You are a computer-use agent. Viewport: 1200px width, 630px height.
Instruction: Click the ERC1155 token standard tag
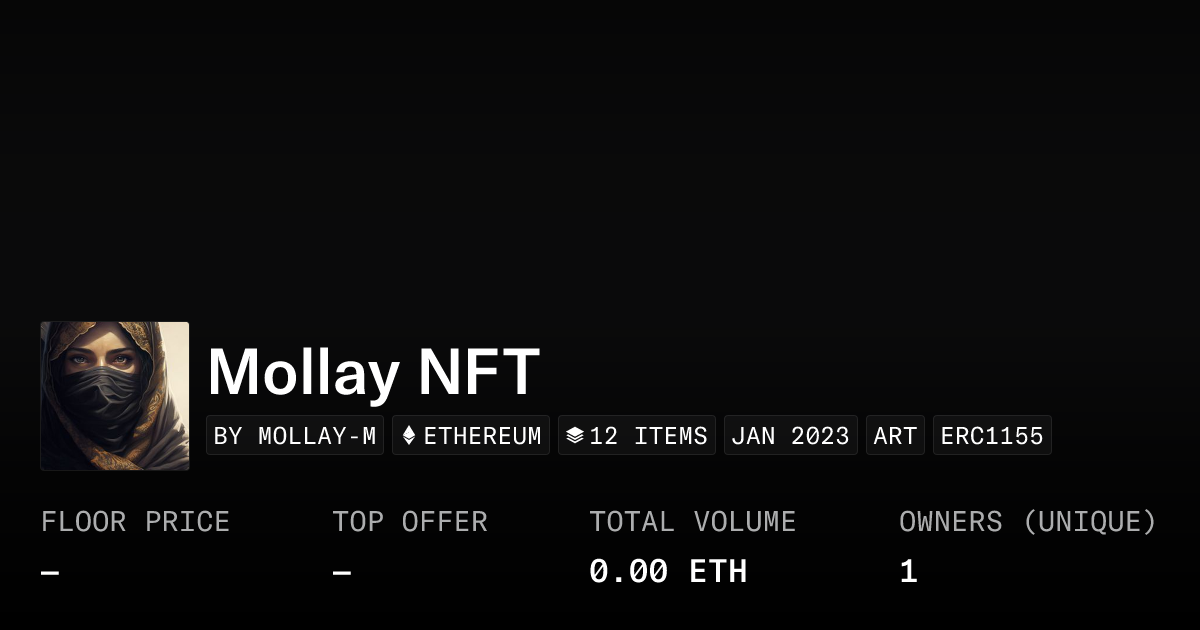coord(992,436)
